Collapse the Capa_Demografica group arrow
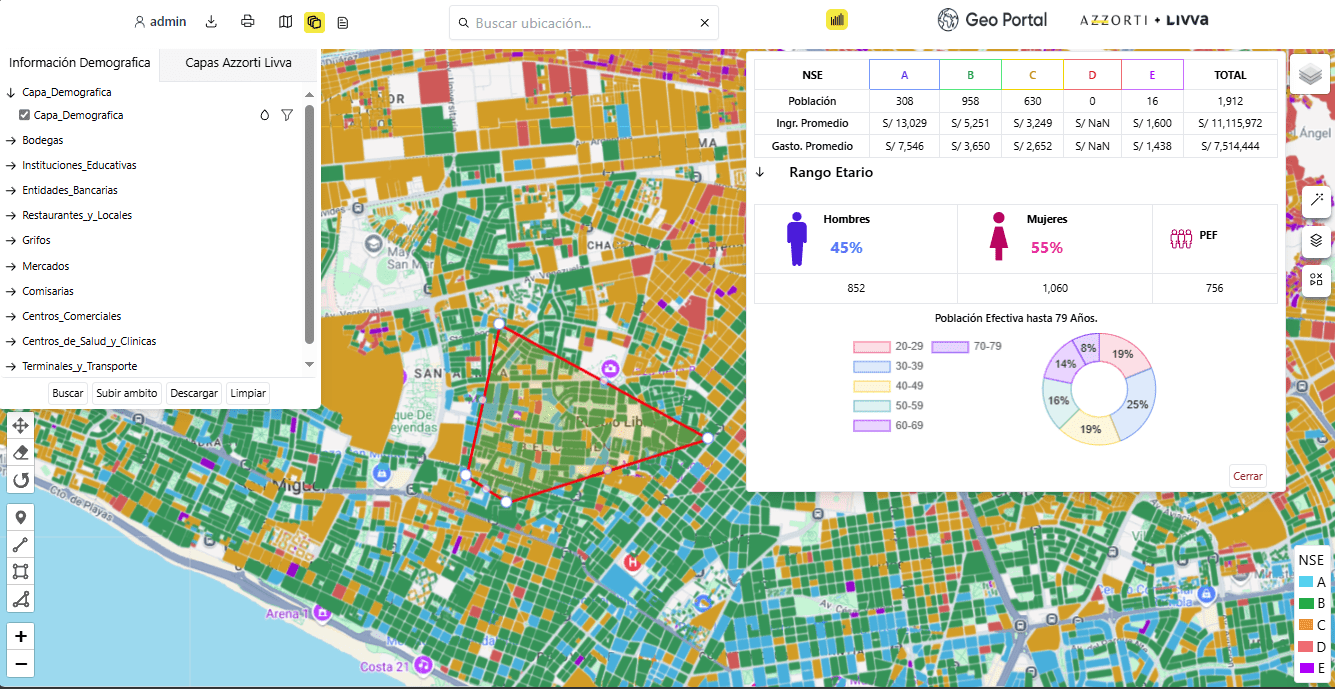This screenshot has width=1335, height=689. (8, 92)
